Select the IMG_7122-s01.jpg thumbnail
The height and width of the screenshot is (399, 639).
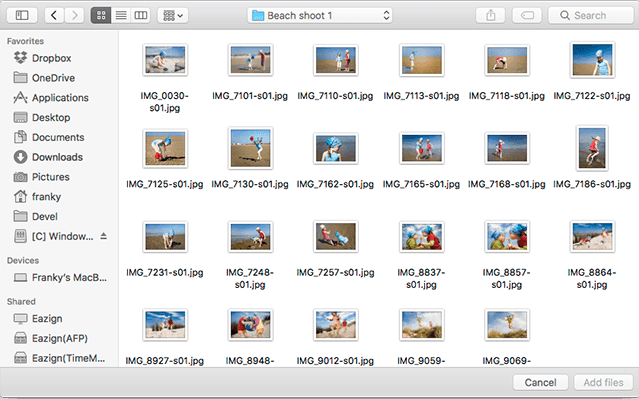tap(592, 60)
